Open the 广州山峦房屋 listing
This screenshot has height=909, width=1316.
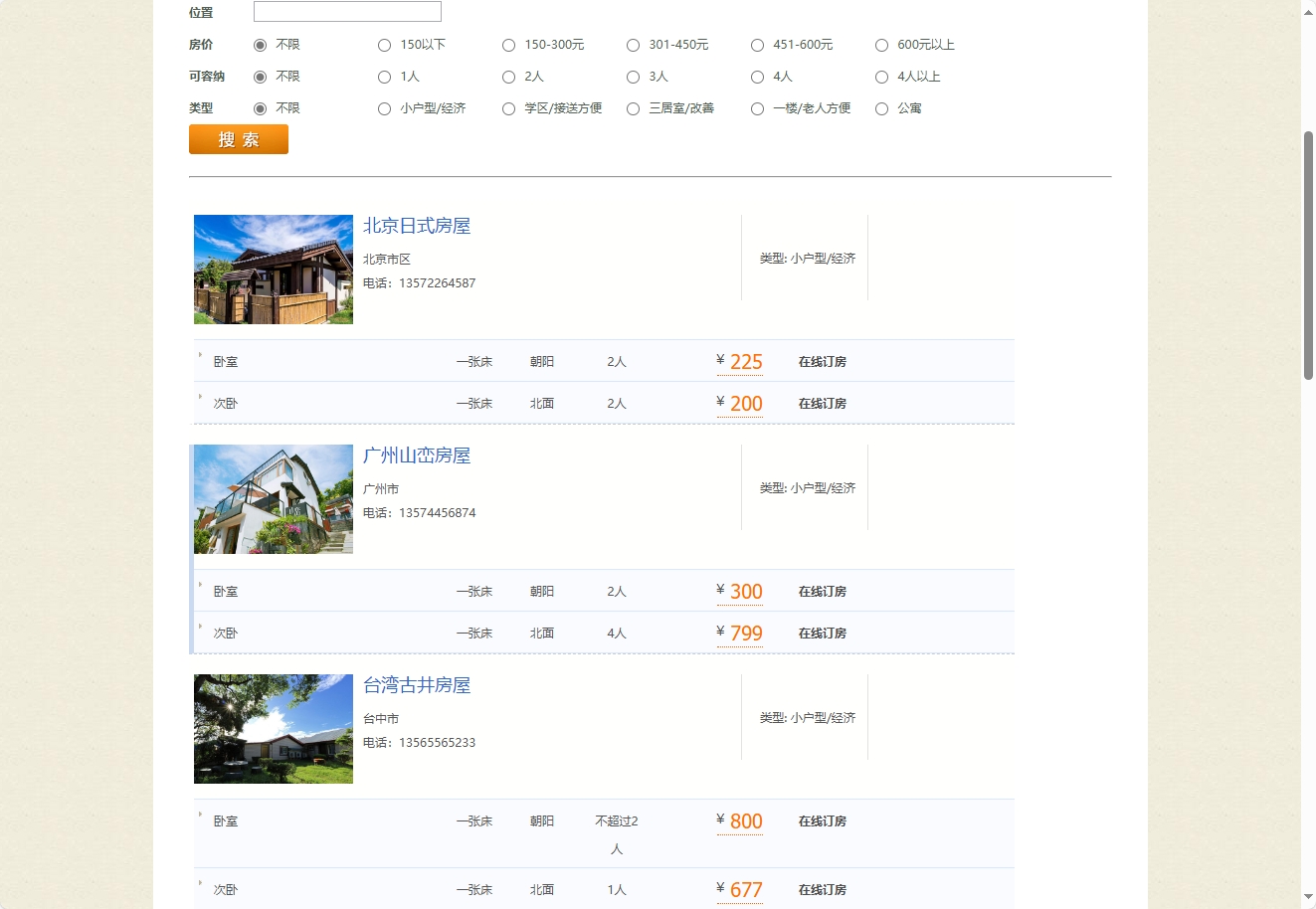click(417, 455)
